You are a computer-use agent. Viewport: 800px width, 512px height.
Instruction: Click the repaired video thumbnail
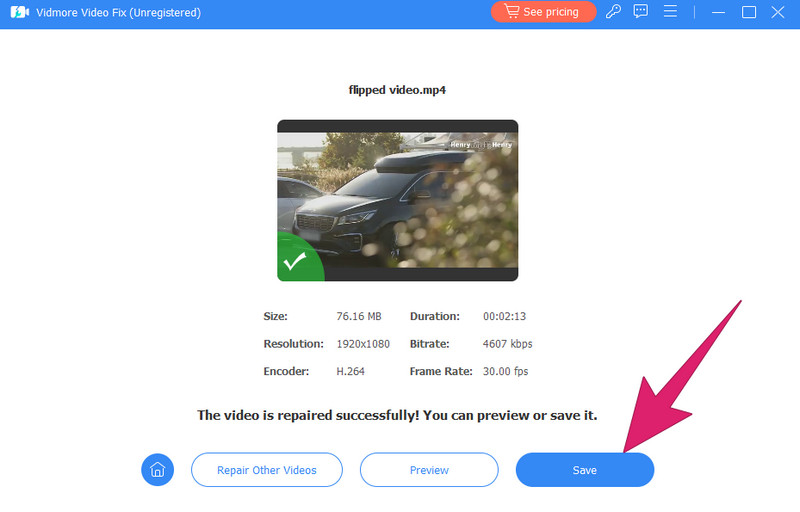(397, 200)
